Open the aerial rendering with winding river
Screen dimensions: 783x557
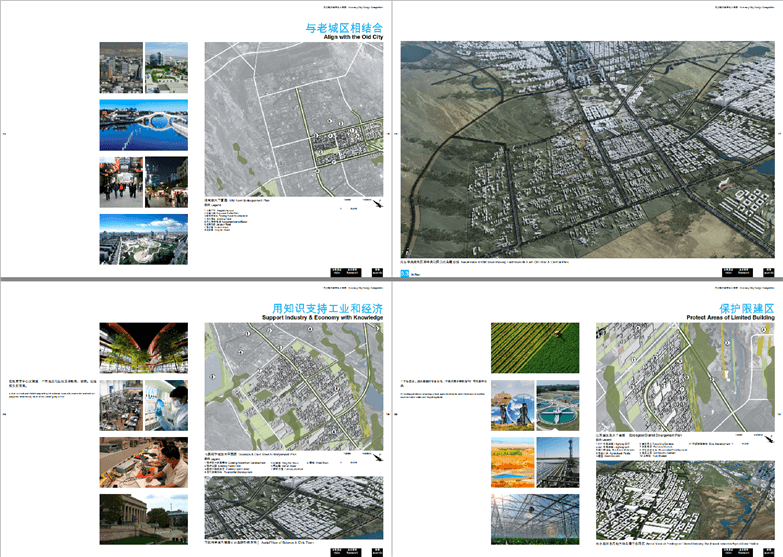point(686,501)
